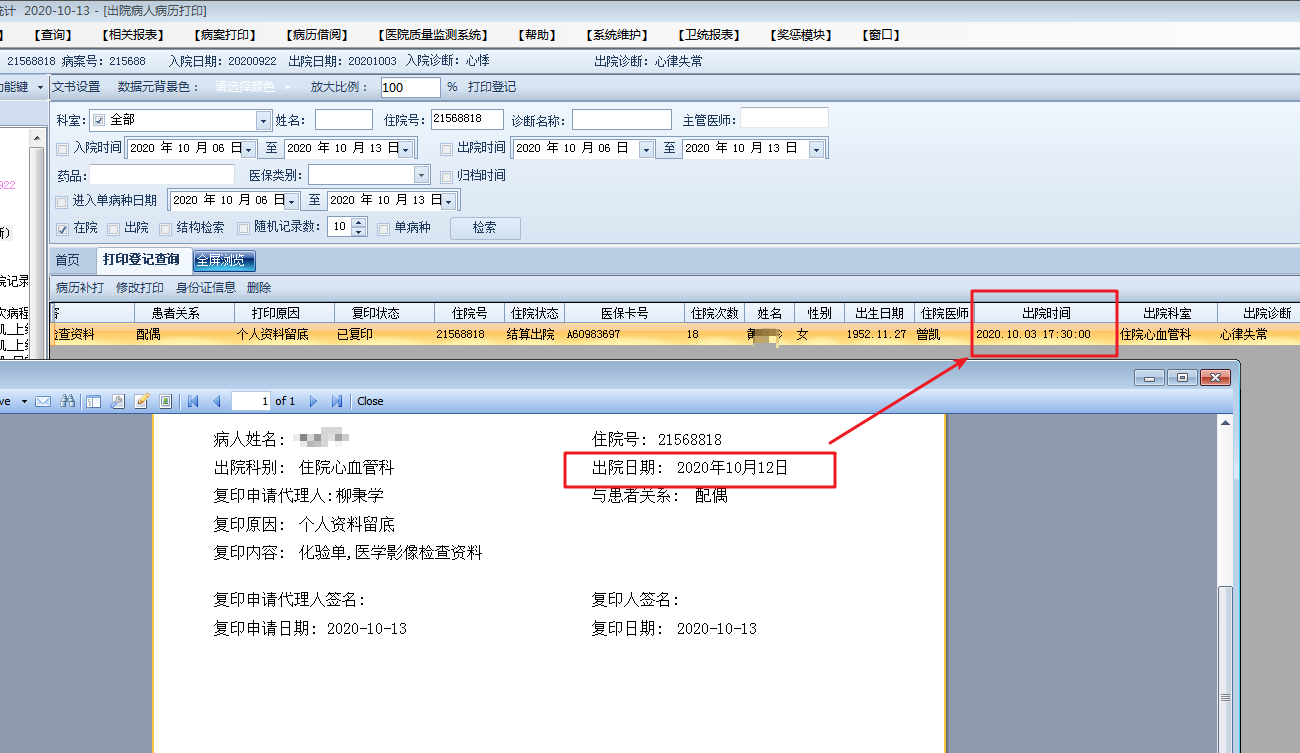Check the 结构检索 checkbox
Image resolution: width=1300 pixels, height=753 pixels.
(166, 228)
